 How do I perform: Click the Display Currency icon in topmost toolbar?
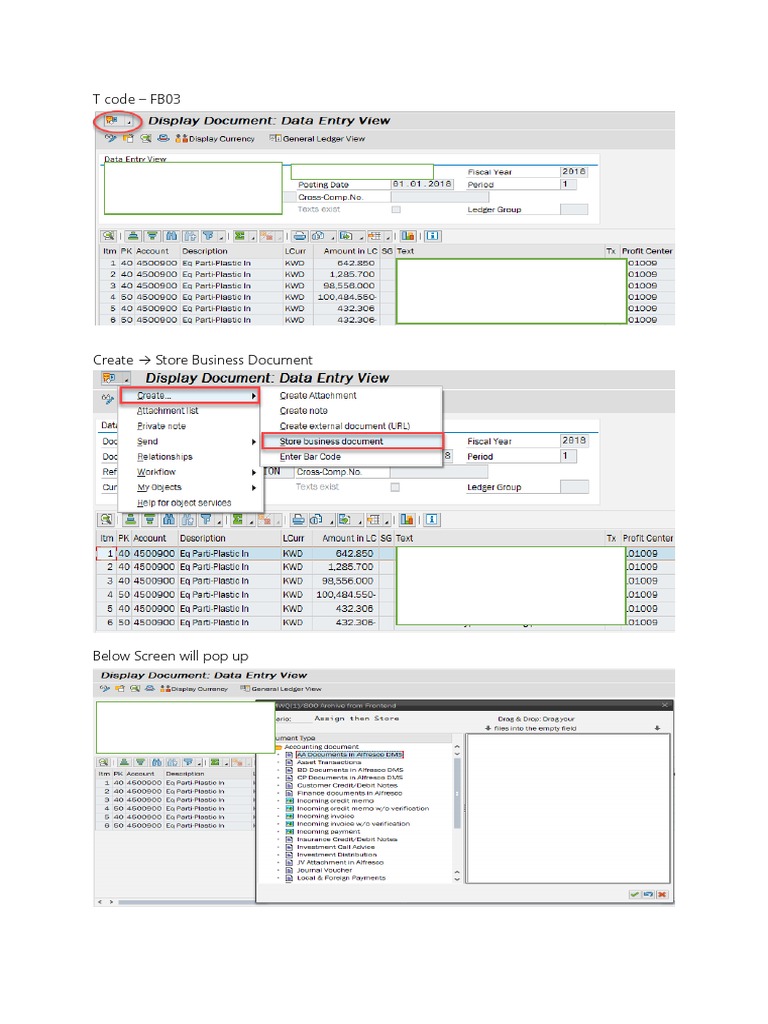coord(183,139)
